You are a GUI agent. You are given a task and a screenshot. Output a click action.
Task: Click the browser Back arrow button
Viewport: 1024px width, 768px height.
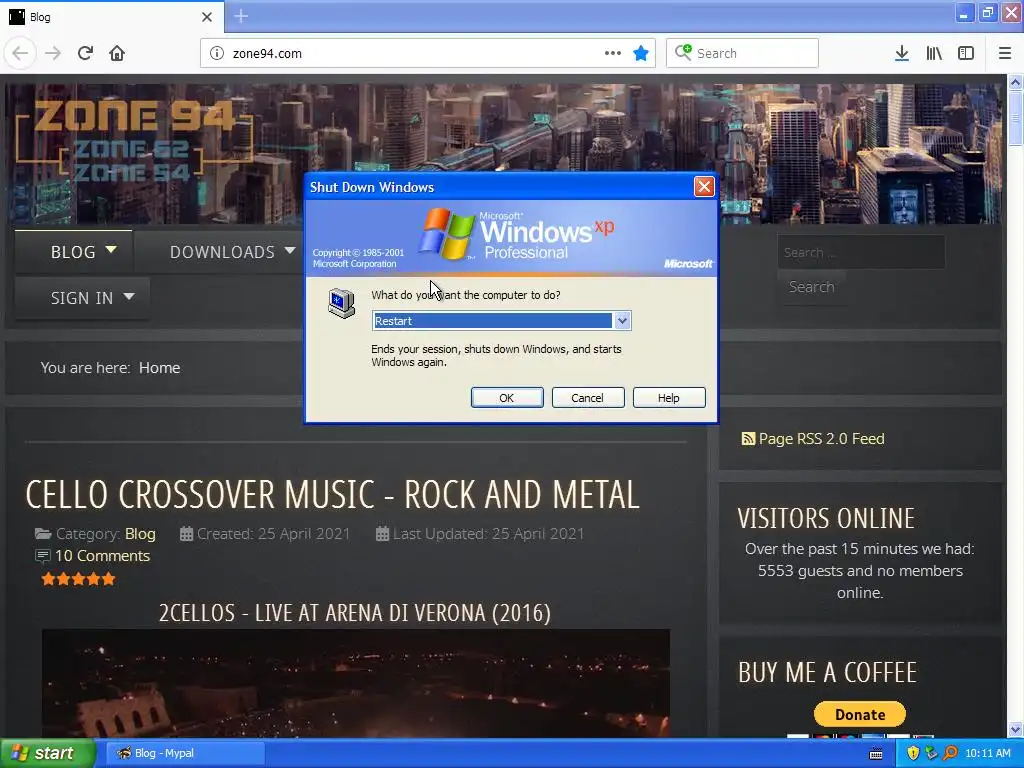click(20, 53)
